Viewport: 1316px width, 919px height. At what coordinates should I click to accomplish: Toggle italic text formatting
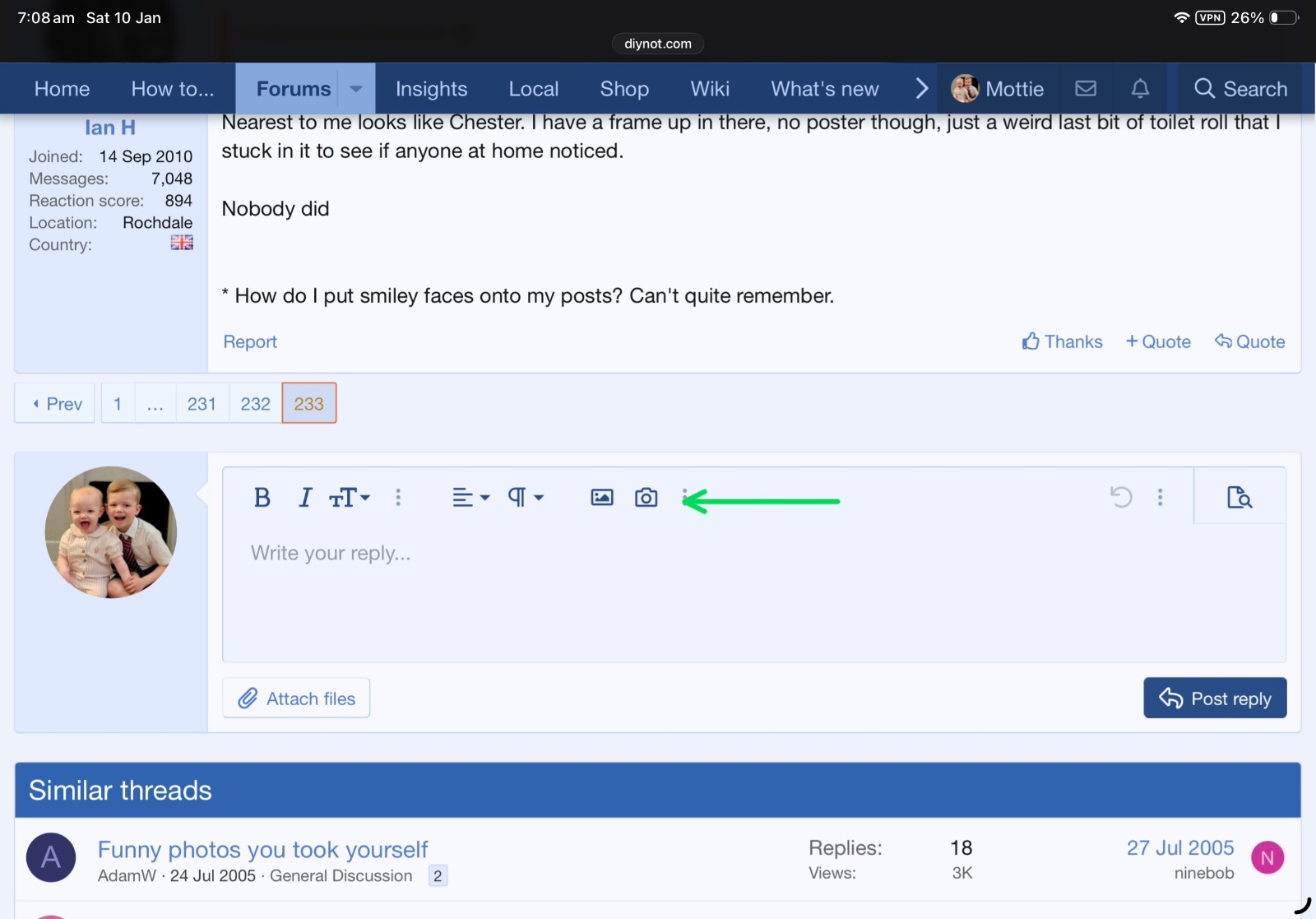(305, 498)
